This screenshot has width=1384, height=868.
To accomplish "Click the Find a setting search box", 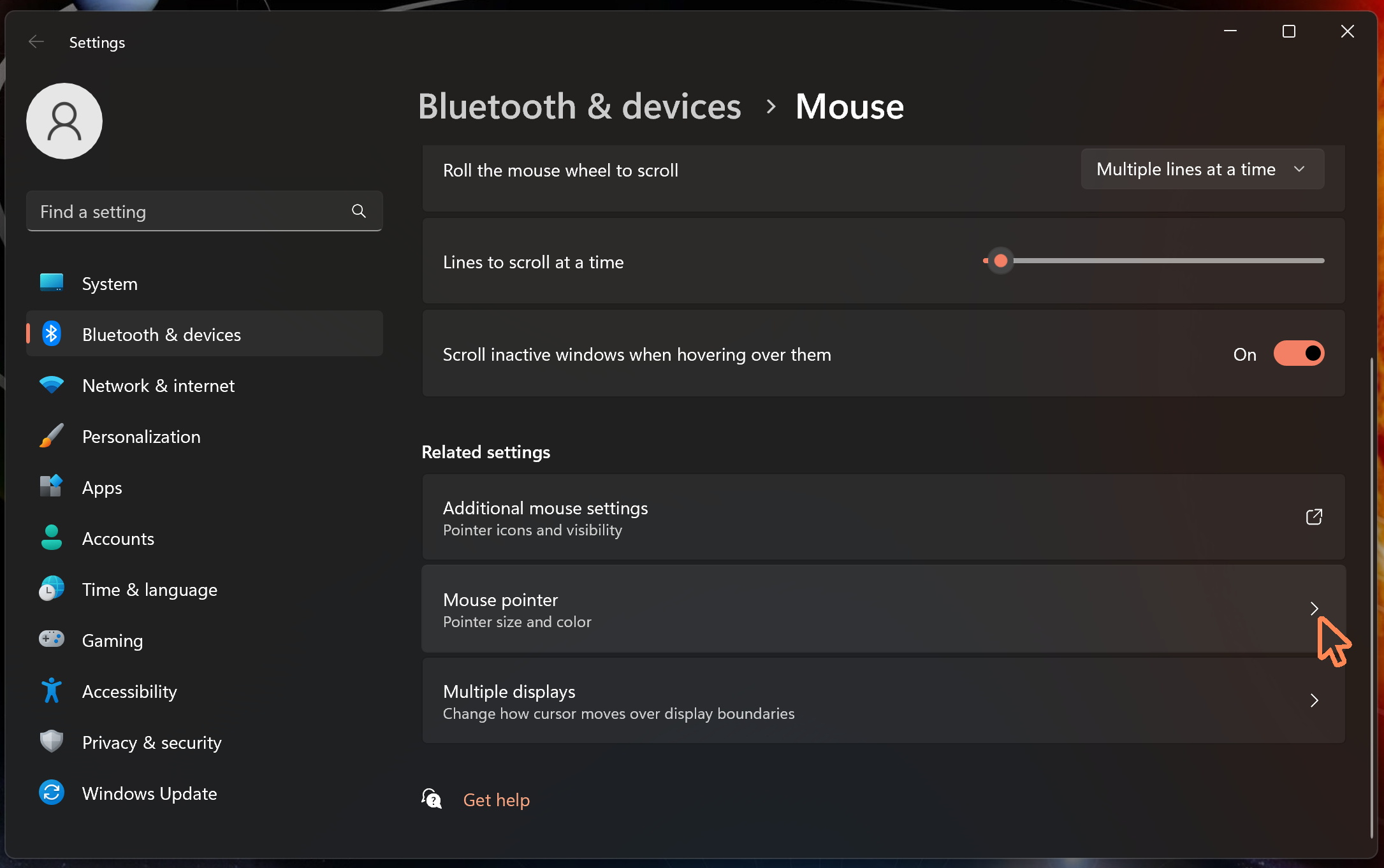I will click(x=205, y=211).
